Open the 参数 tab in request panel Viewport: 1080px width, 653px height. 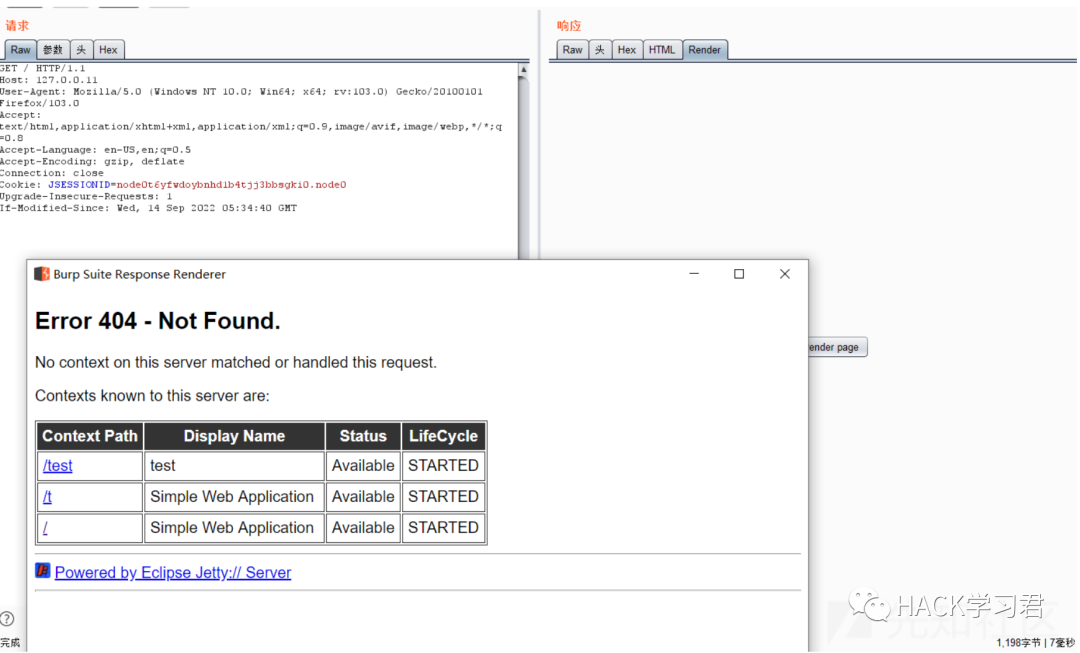[x=53, y=50]
